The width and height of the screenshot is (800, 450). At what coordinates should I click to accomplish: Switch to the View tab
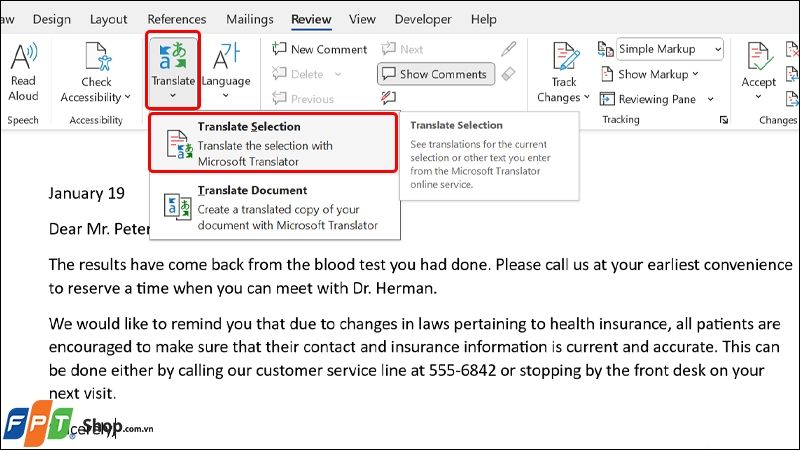click(x=362, y=19)
